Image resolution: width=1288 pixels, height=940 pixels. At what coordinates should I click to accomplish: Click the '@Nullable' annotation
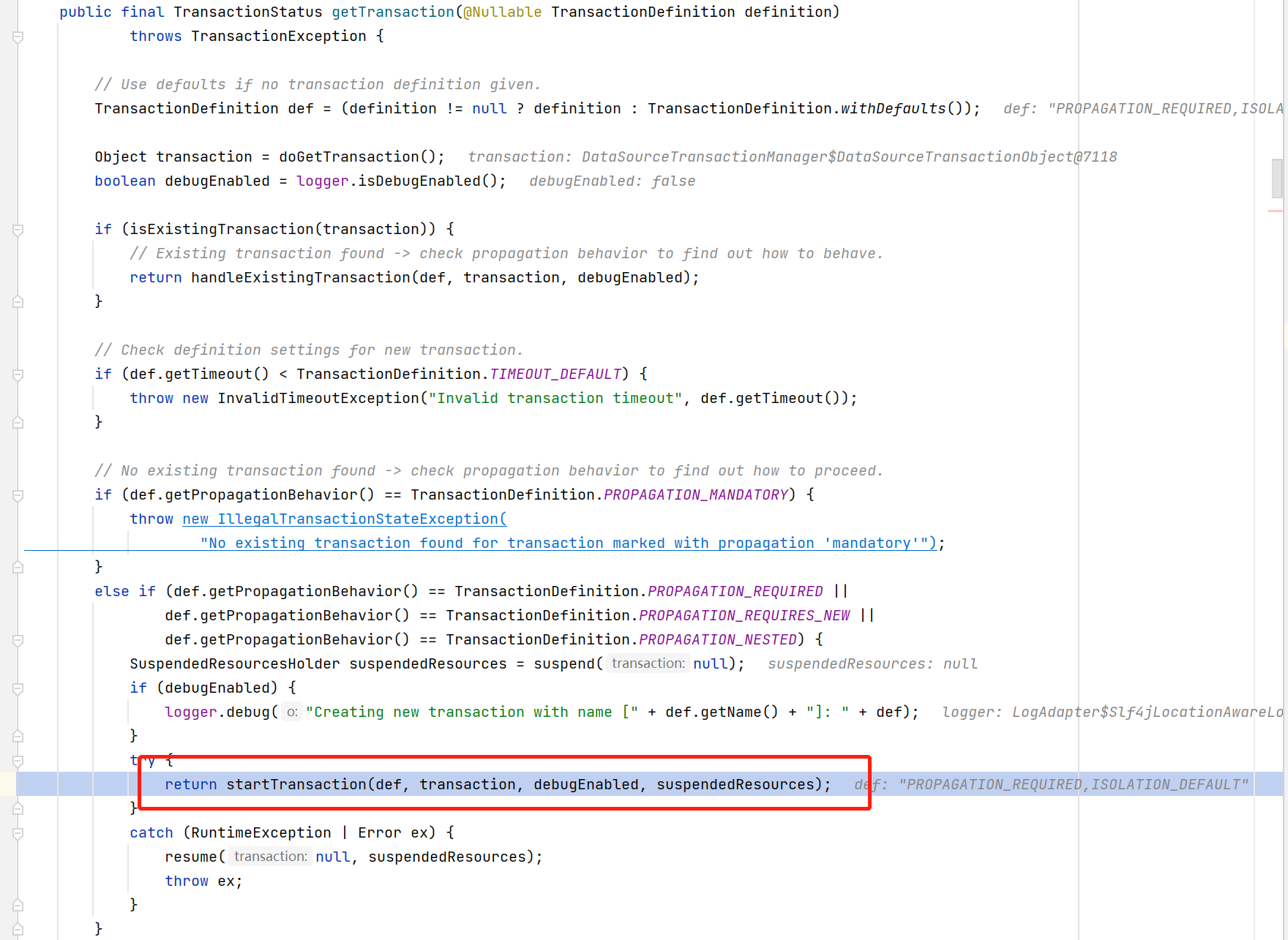(x=503, y=12)
